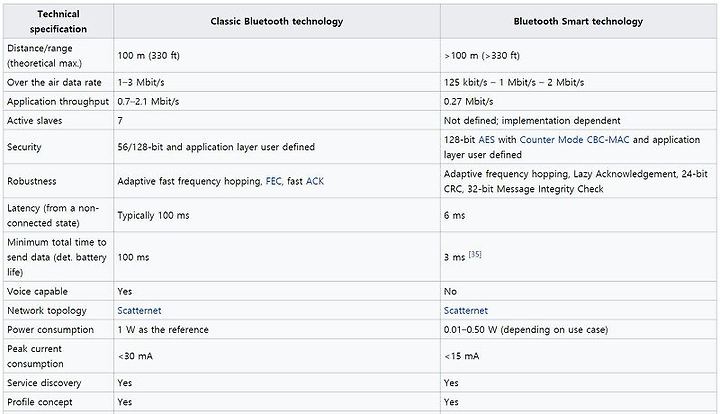Click Scatternet link under Classic Bluetooth column
Image resolution: width=720 pixels, height=414 pixels.
point(139,311)
